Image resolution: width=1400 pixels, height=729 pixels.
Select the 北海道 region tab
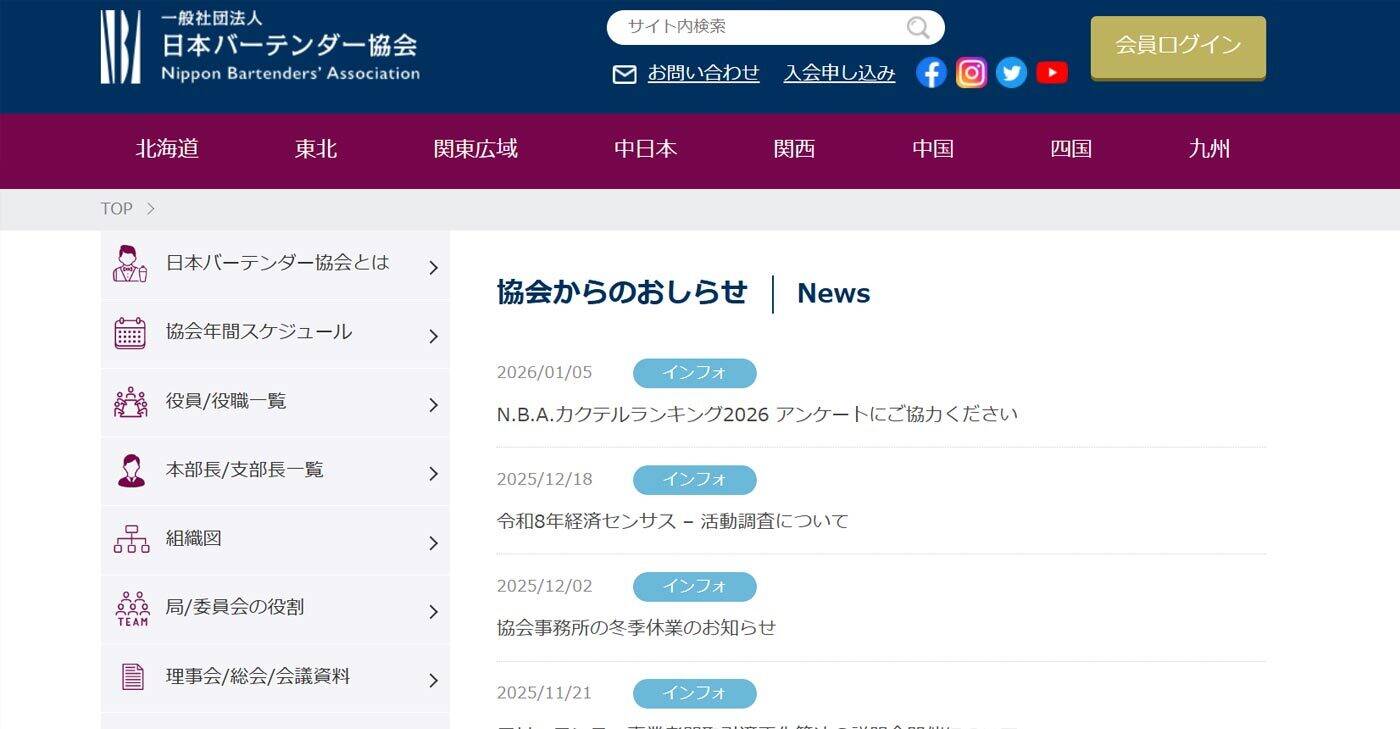click(x=167, y=149)
